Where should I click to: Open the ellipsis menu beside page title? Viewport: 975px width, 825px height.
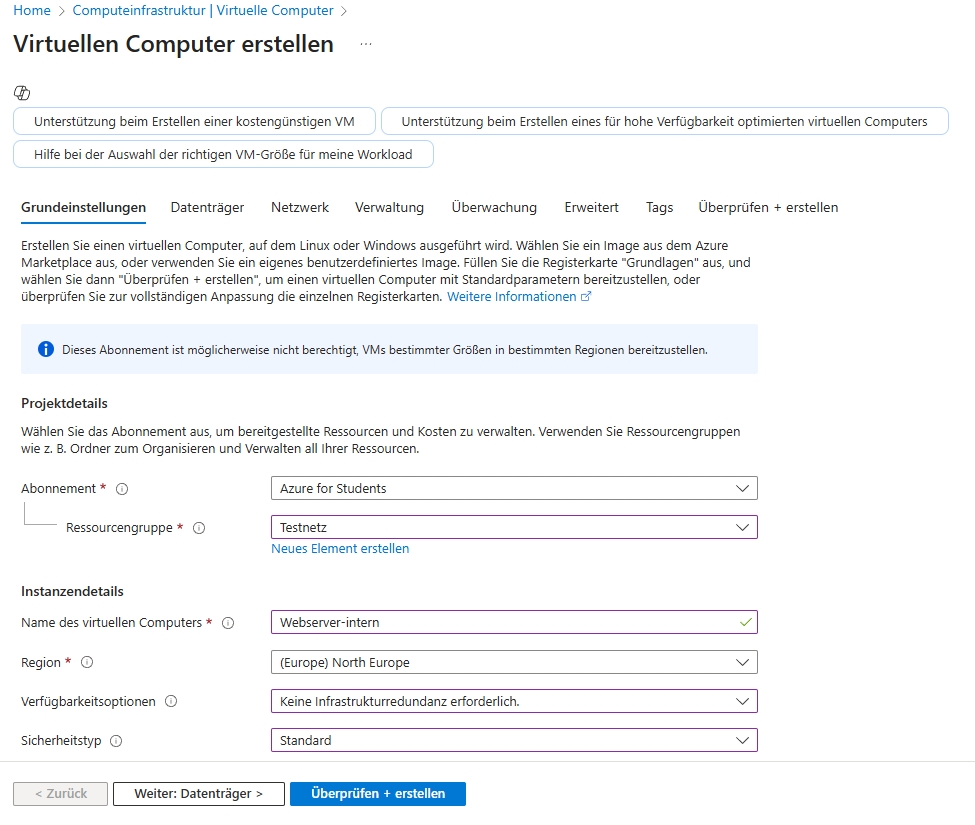(366, 45)
